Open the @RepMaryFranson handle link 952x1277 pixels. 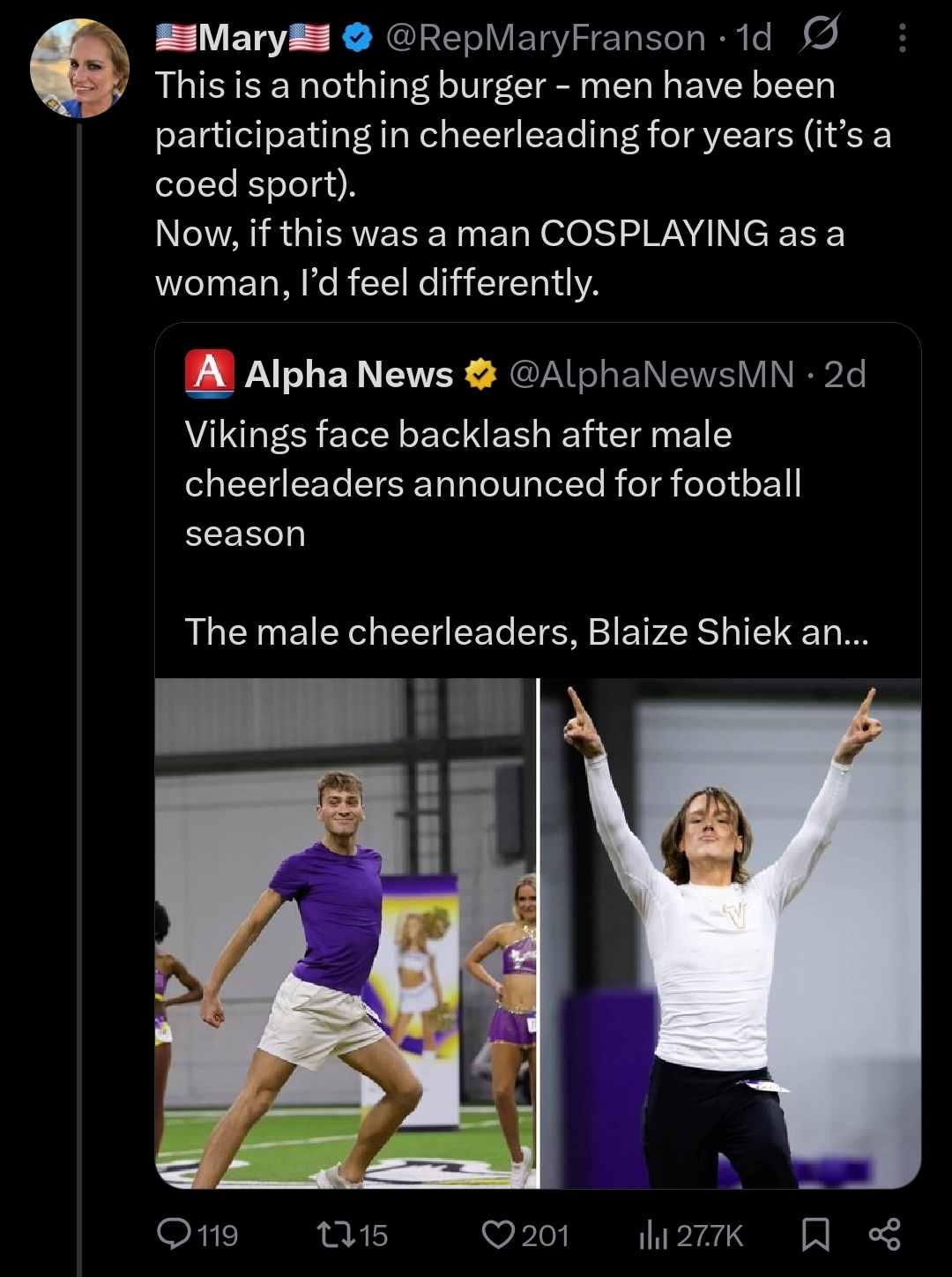[545, 38]
